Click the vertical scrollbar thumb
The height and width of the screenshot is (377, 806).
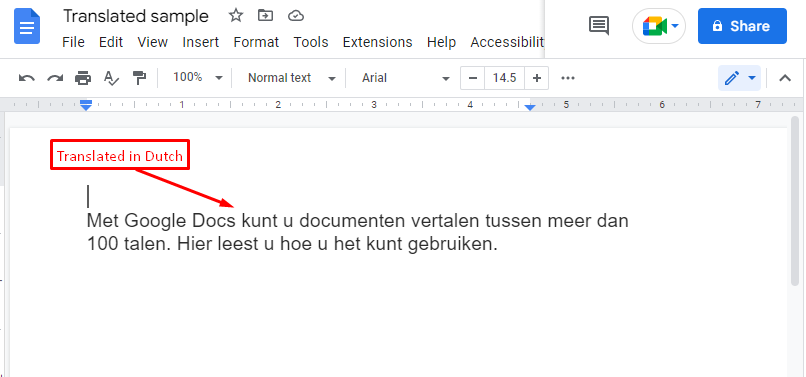(x=795, y=201)
